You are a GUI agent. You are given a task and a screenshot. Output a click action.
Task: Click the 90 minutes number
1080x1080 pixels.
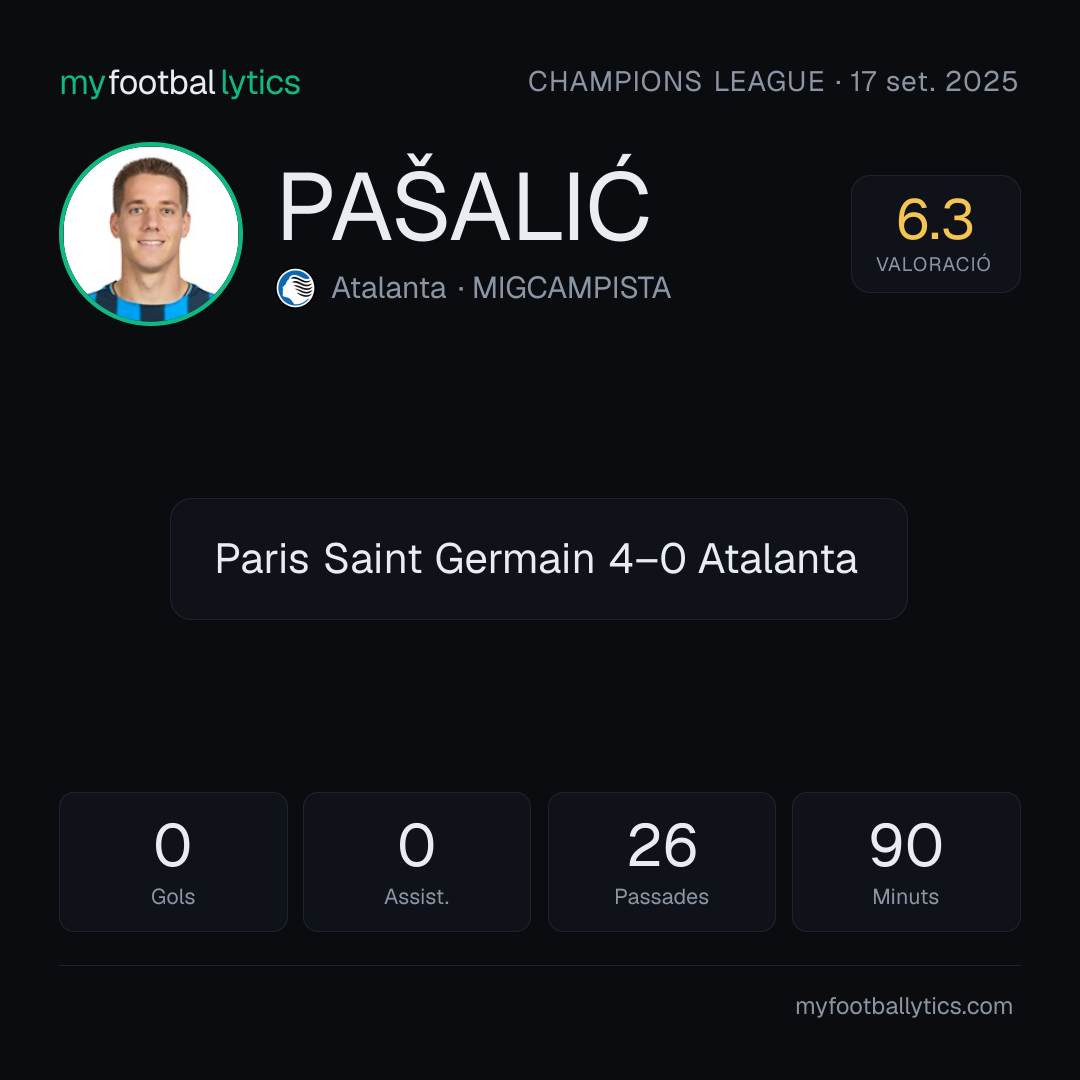coord(906,845)
